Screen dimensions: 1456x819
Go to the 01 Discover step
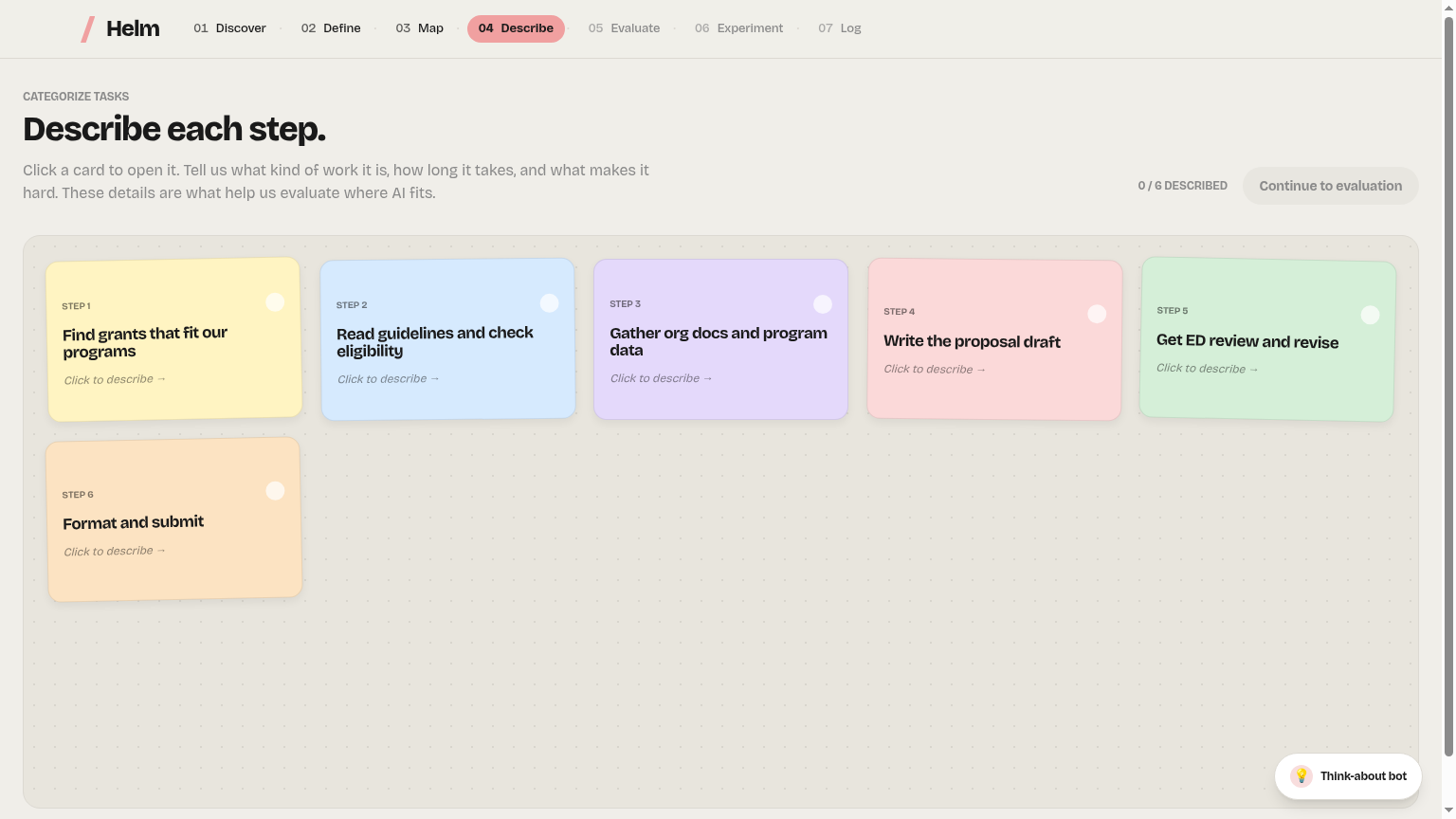click(x=229, y=28)
